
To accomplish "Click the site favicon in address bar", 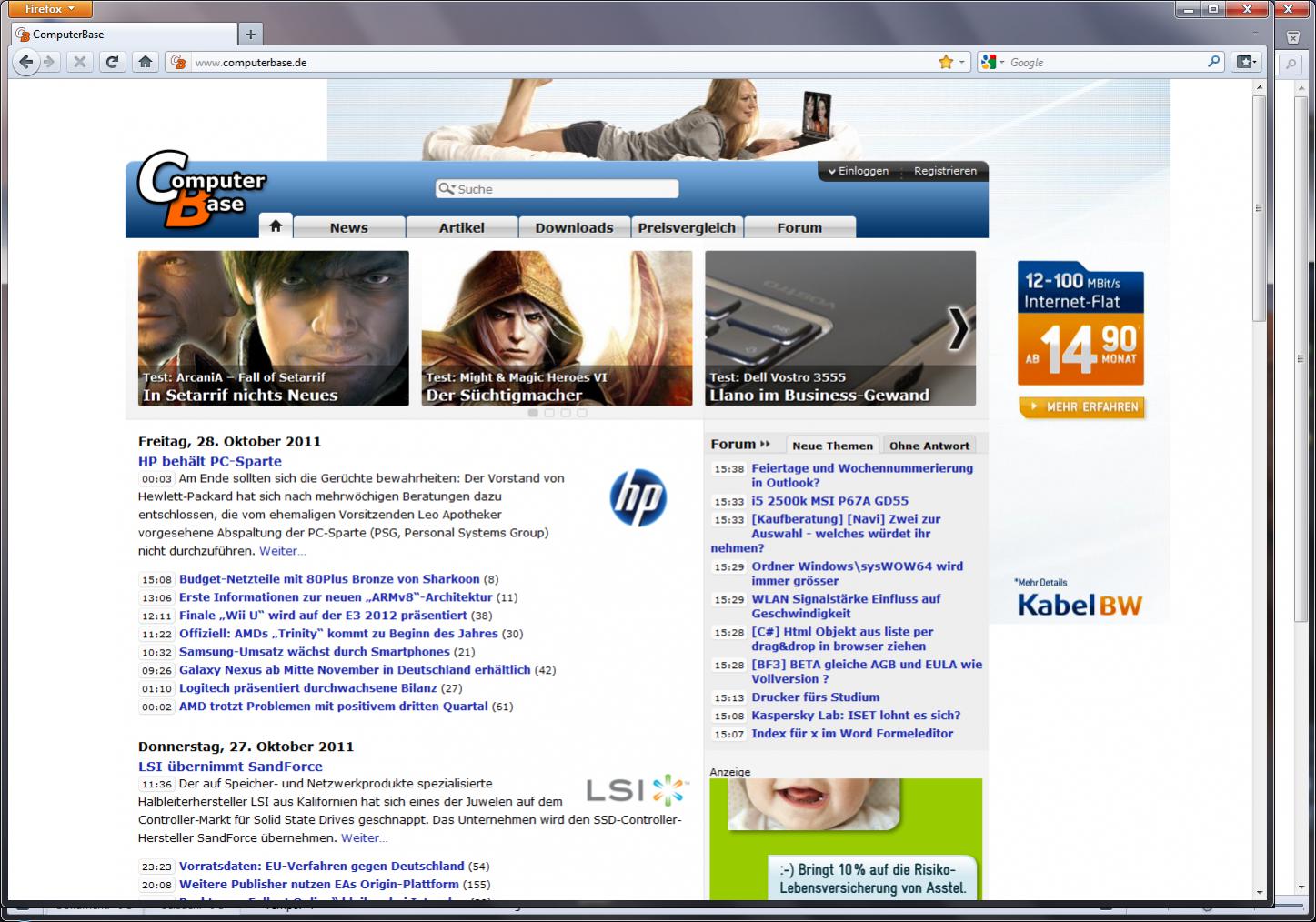I will pyautogui.click(x=179, y=62).
